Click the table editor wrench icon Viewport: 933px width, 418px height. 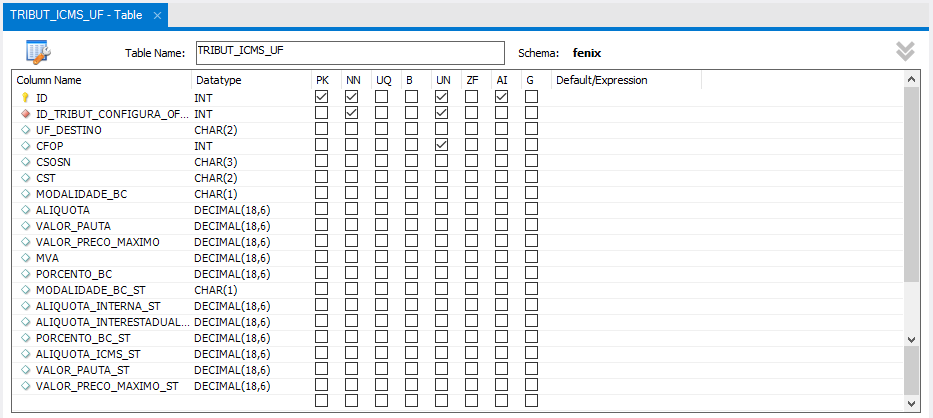pos(38,52)
